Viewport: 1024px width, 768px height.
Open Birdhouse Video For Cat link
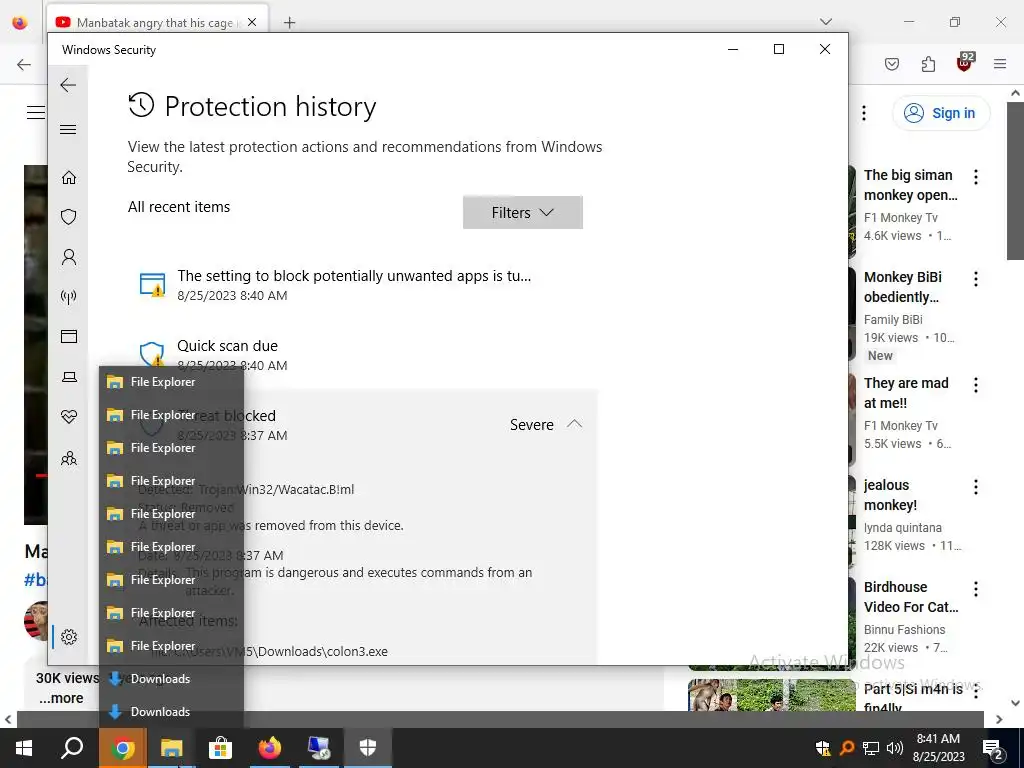point(911,596)
